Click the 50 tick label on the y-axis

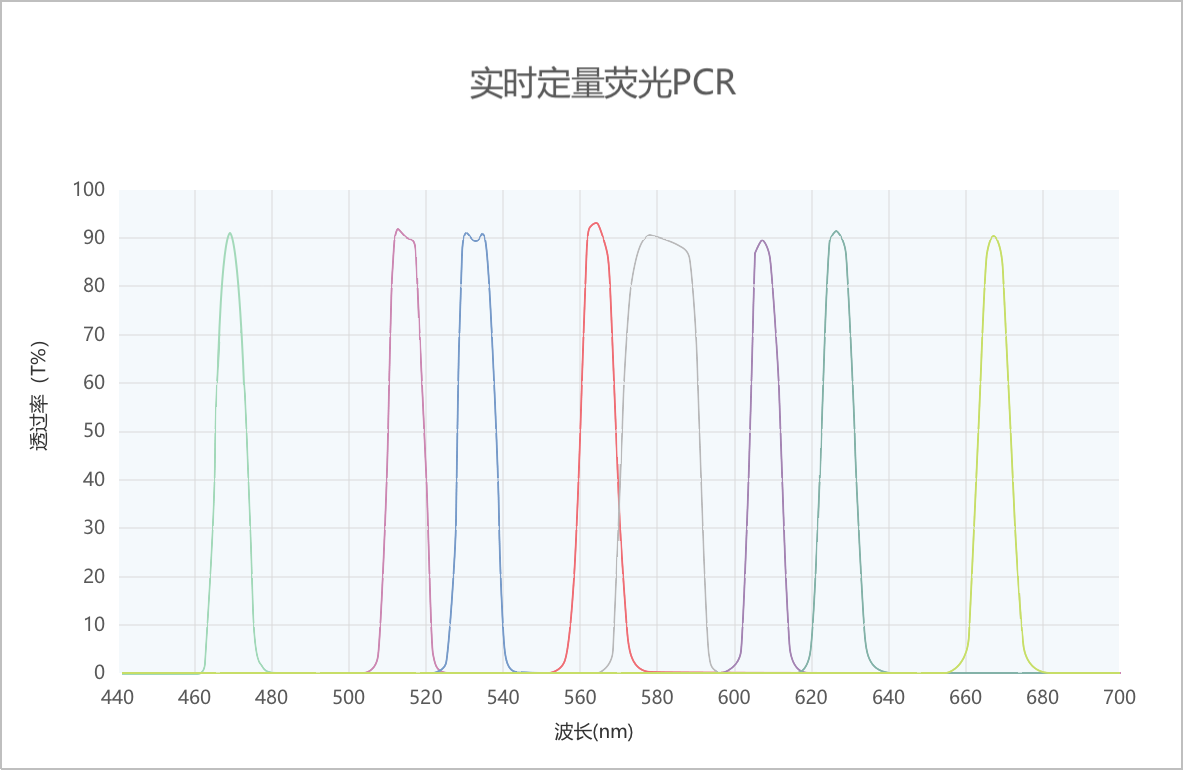94,431
